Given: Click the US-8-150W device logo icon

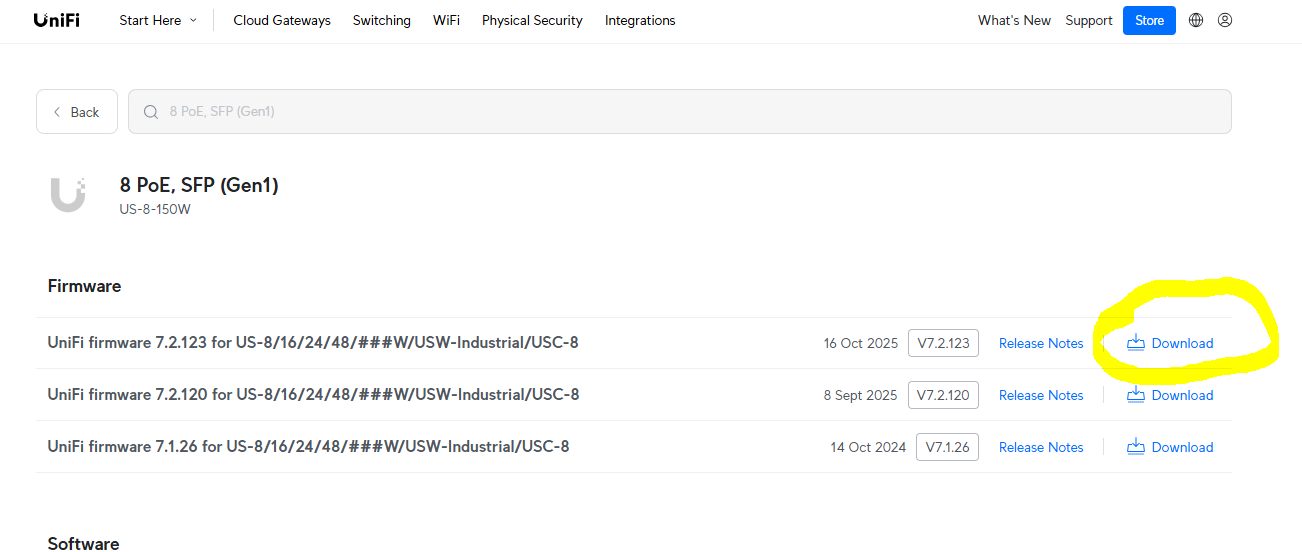Looking at the screenshot, I should 68,194.
